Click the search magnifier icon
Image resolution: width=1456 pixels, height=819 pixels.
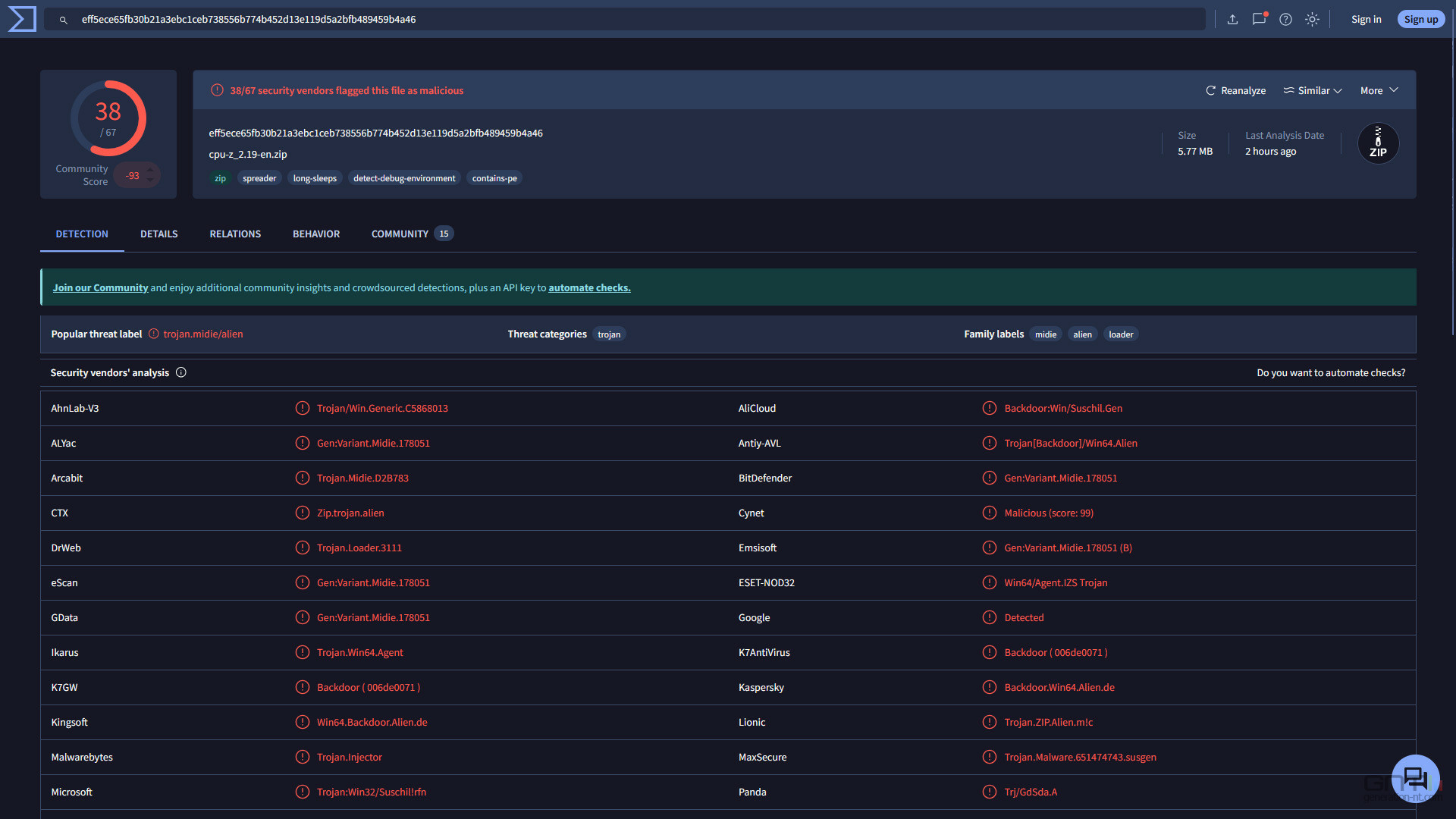pyautogui.click(x=64, y=20)
